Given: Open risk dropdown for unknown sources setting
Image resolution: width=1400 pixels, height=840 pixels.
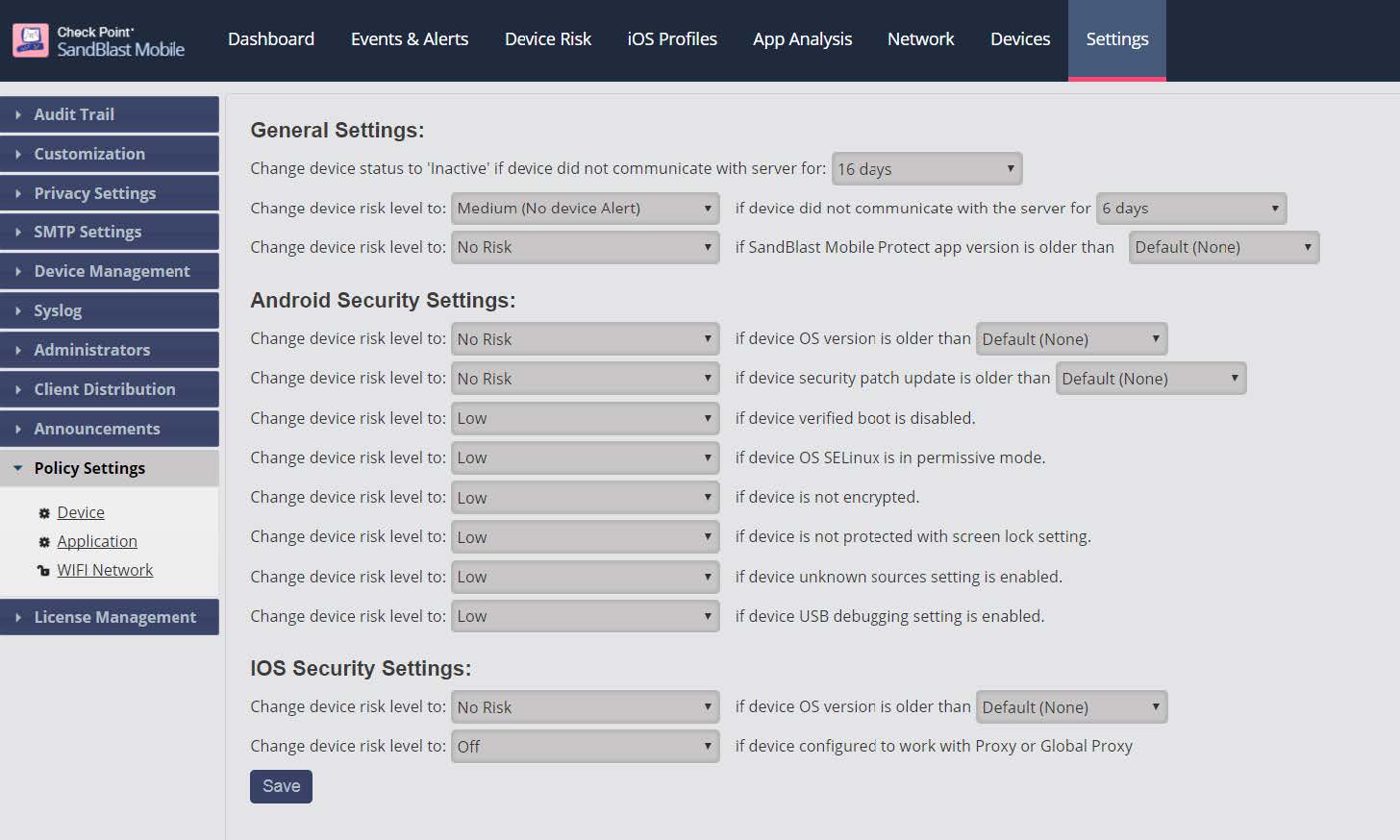Looking at the screenshot, I should (x=586, y=577).
